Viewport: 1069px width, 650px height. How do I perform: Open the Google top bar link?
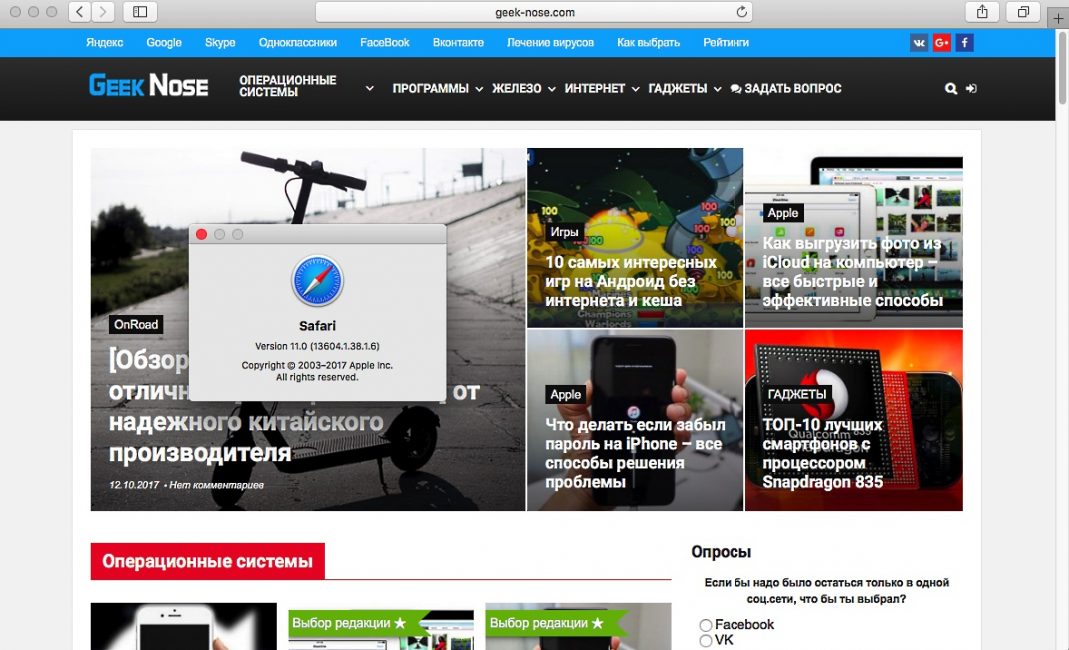[164, 42]
